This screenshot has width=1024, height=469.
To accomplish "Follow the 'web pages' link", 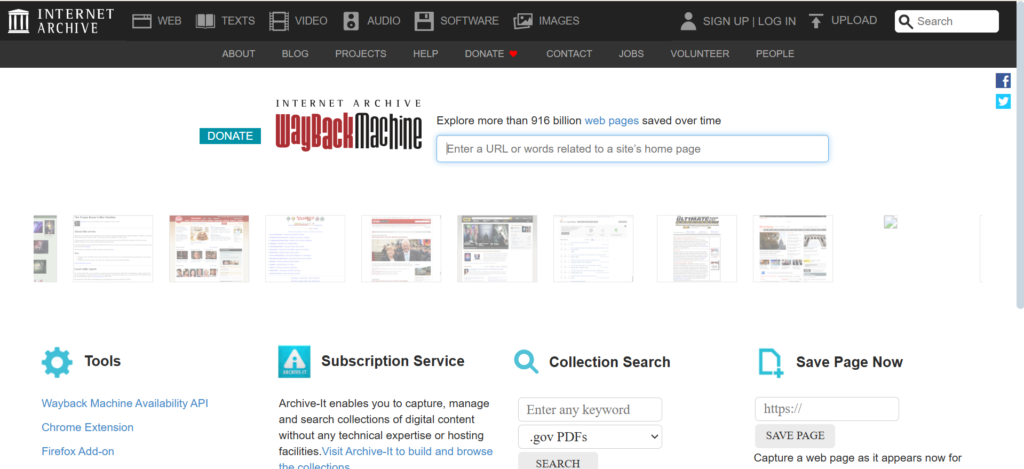I will (611, 120).
